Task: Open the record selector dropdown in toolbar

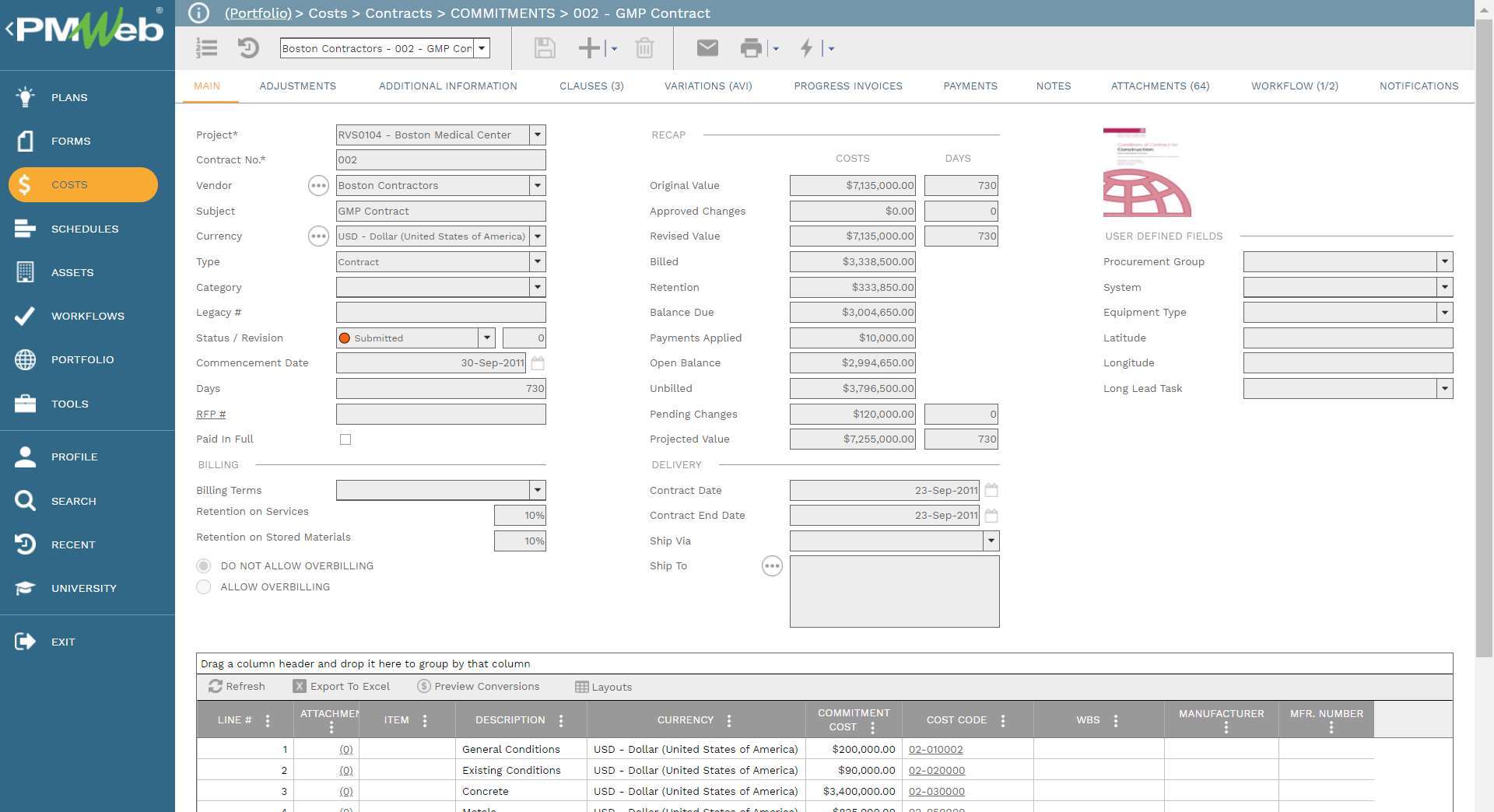Action: [482, 48]
